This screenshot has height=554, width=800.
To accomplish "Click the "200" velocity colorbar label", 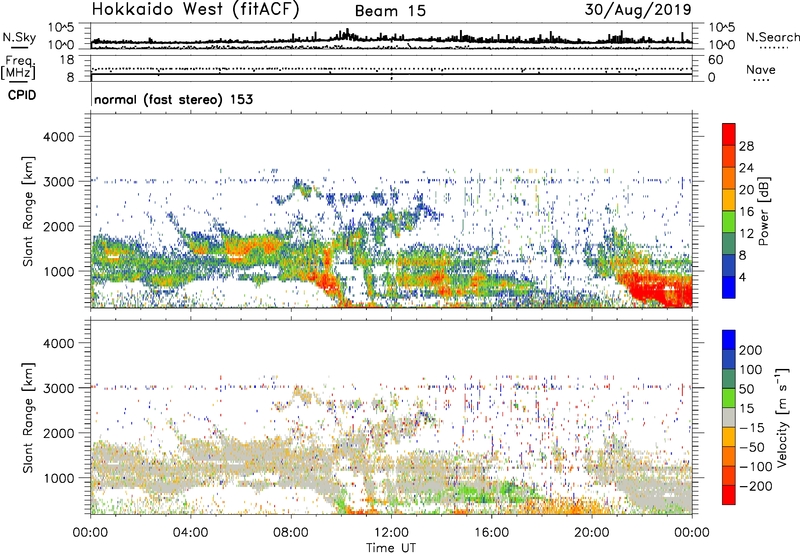I will (x=751, y=350).
